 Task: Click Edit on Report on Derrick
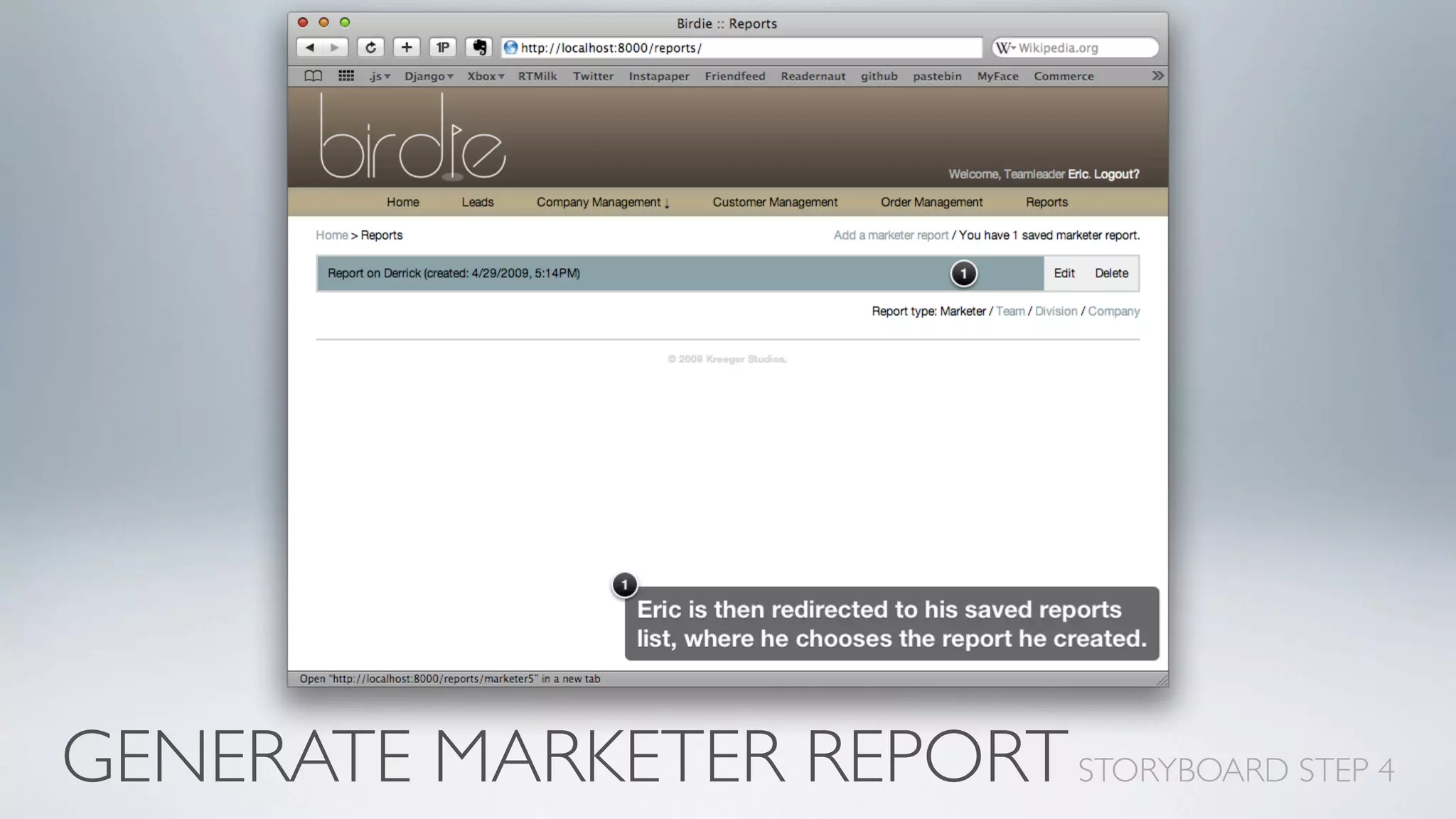pyautogui.click(x=1064, y=273)
